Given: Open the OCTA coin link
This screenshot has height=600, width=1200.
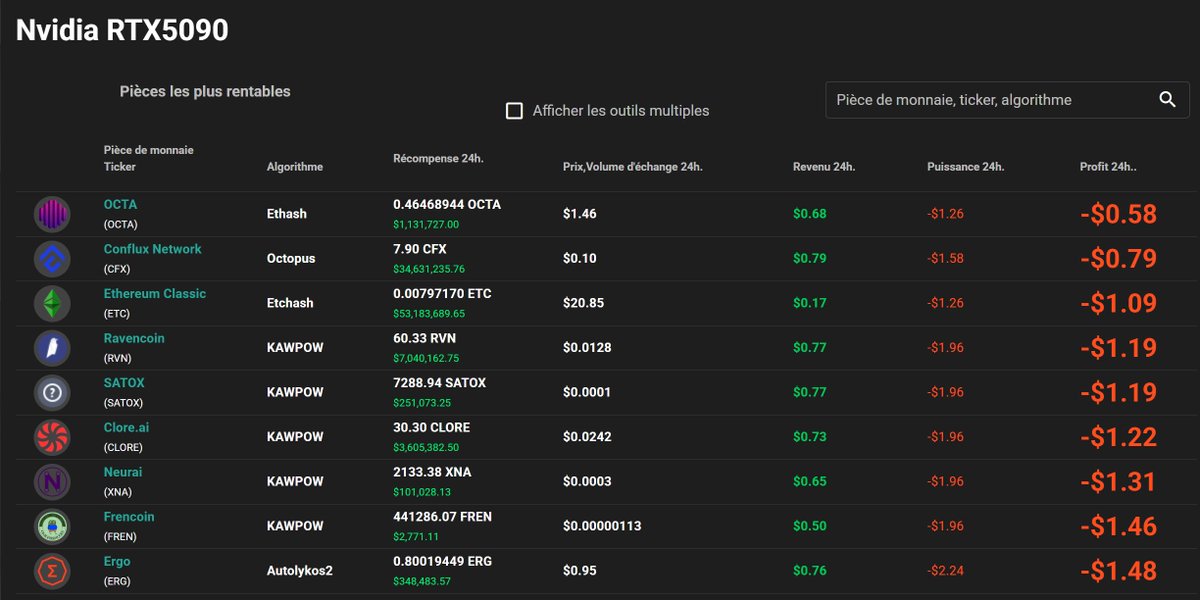Looking at the screenshot, I should (x=120, y=204).
